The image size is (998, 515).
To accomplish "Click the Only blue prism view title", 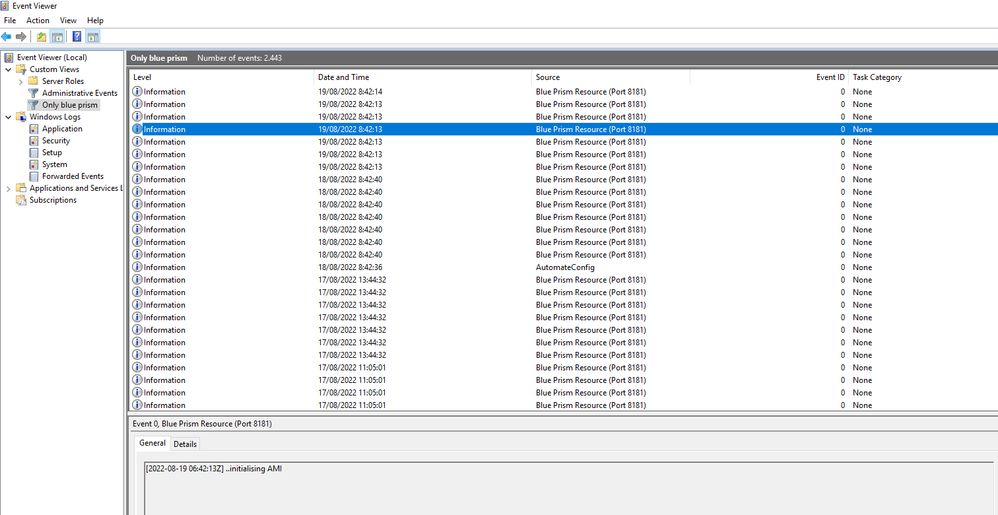I will click(x=159, y=58).
